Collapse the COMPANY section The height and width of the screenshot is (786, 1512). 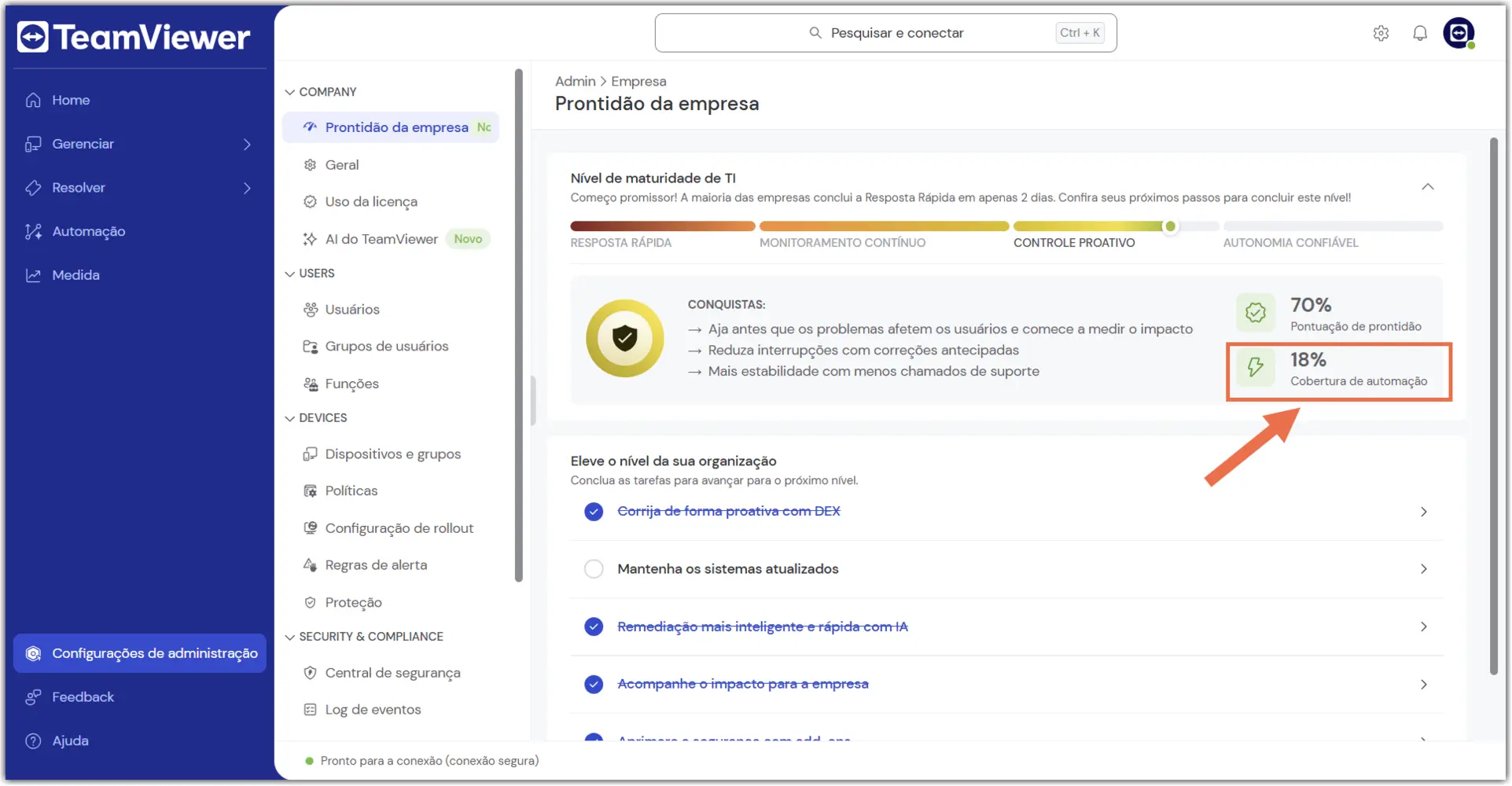(x=289, y=92)
